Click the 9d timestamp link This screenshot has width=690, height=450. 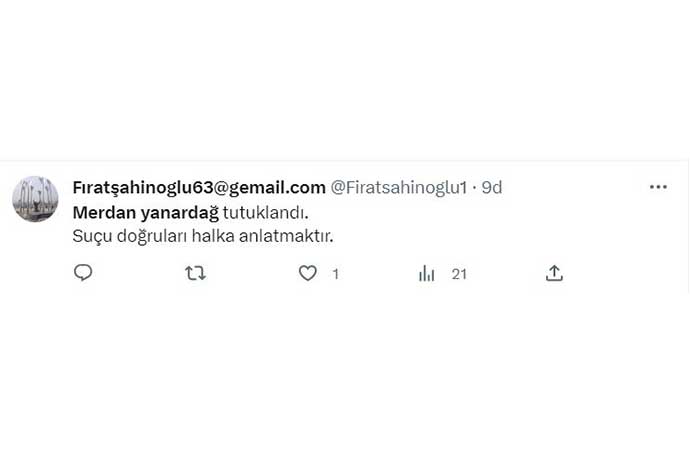492,188
